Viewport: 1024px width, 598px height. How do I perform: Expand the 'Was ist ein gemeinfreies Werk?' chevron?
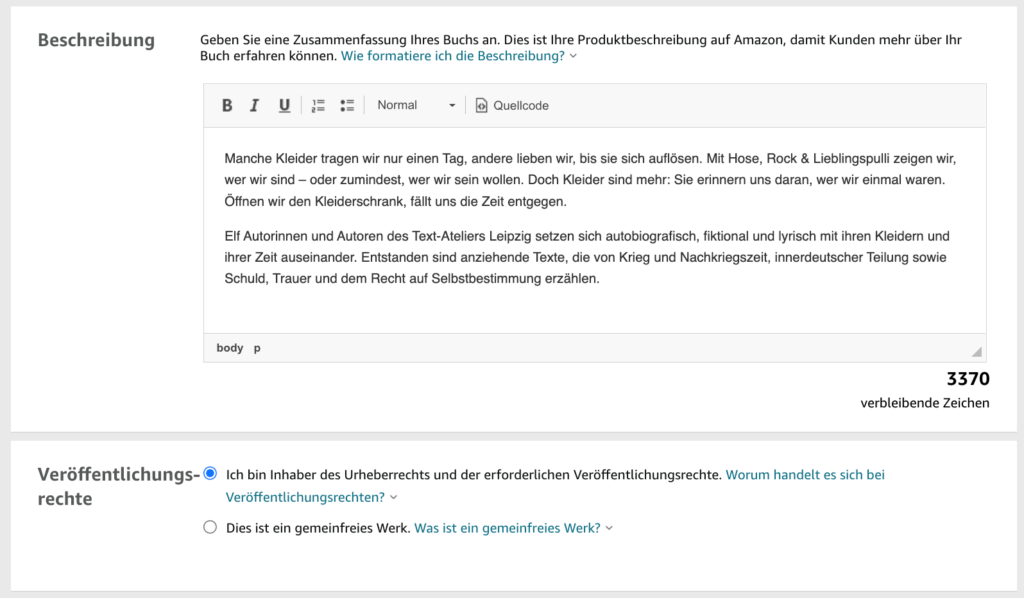point(608,528)
